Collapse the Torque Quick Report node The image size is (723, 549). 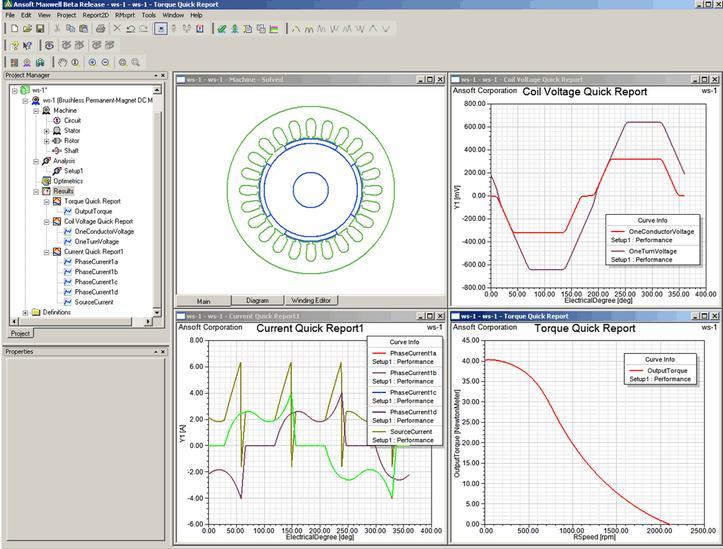[x=47, y=201]
